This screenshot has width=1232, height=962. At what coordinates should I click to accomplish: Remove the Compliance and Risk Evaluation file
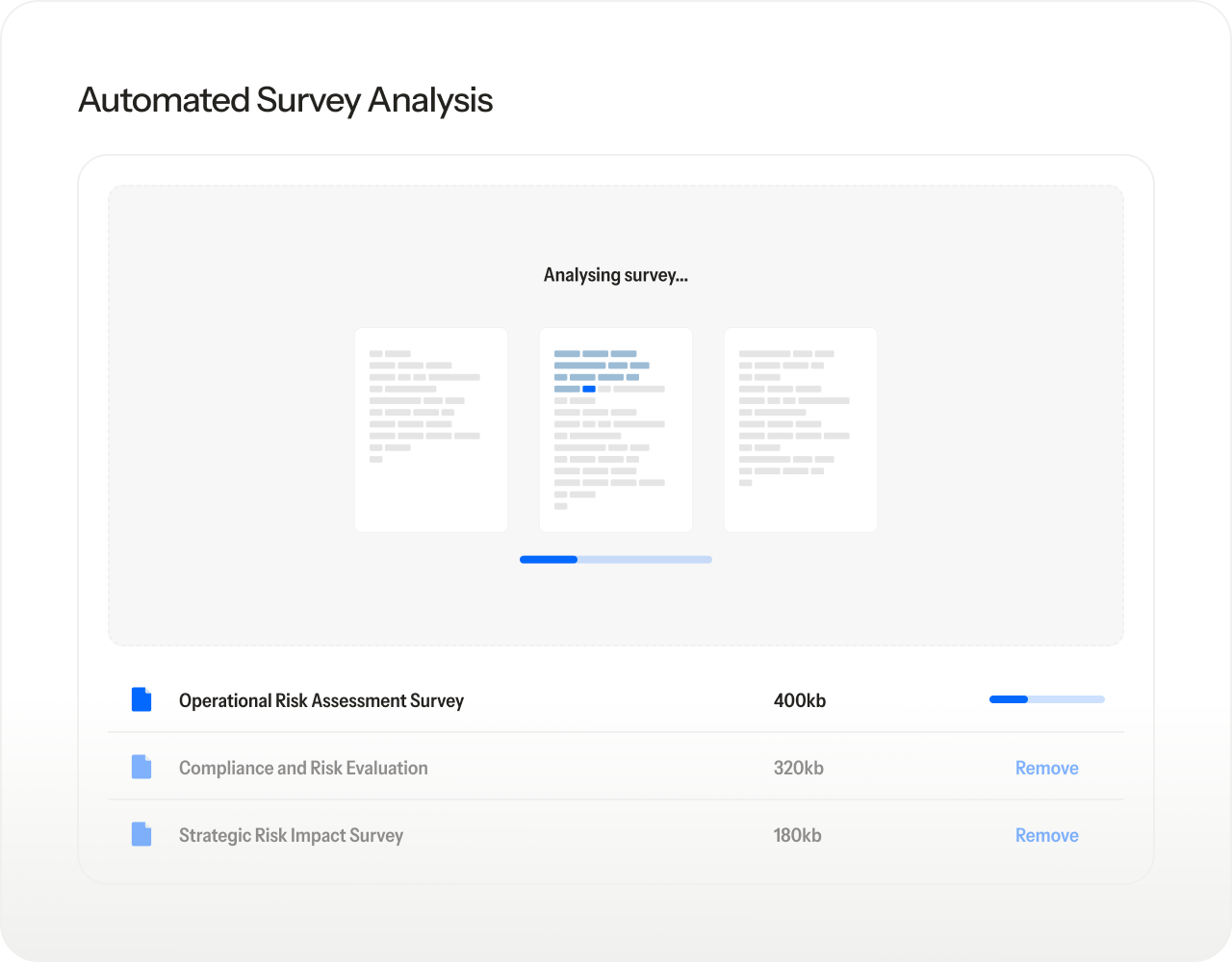1046,768
